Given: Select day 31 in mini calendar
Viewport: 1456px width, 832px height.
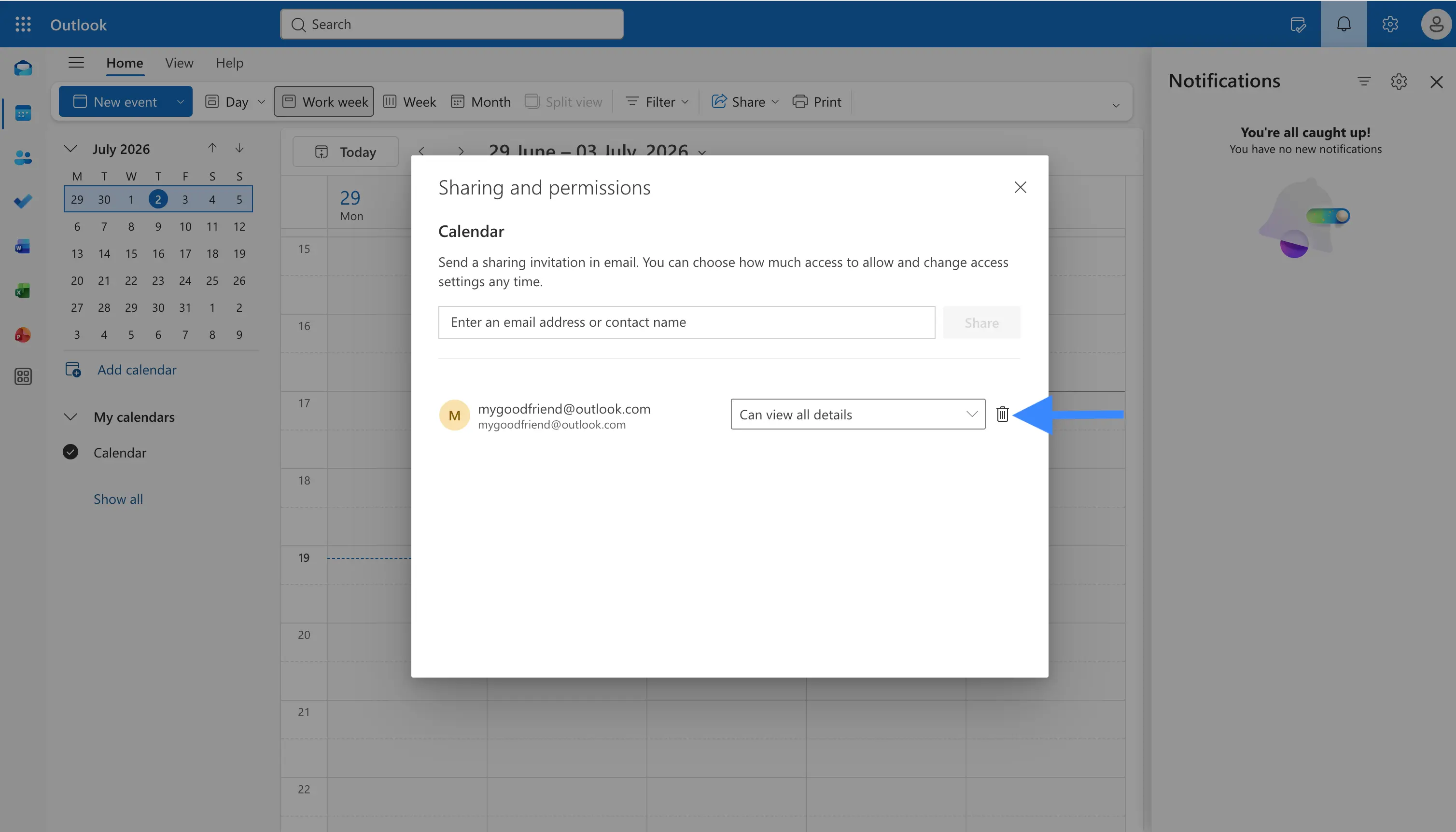Looking at the screenshot, I should point(184,307).
